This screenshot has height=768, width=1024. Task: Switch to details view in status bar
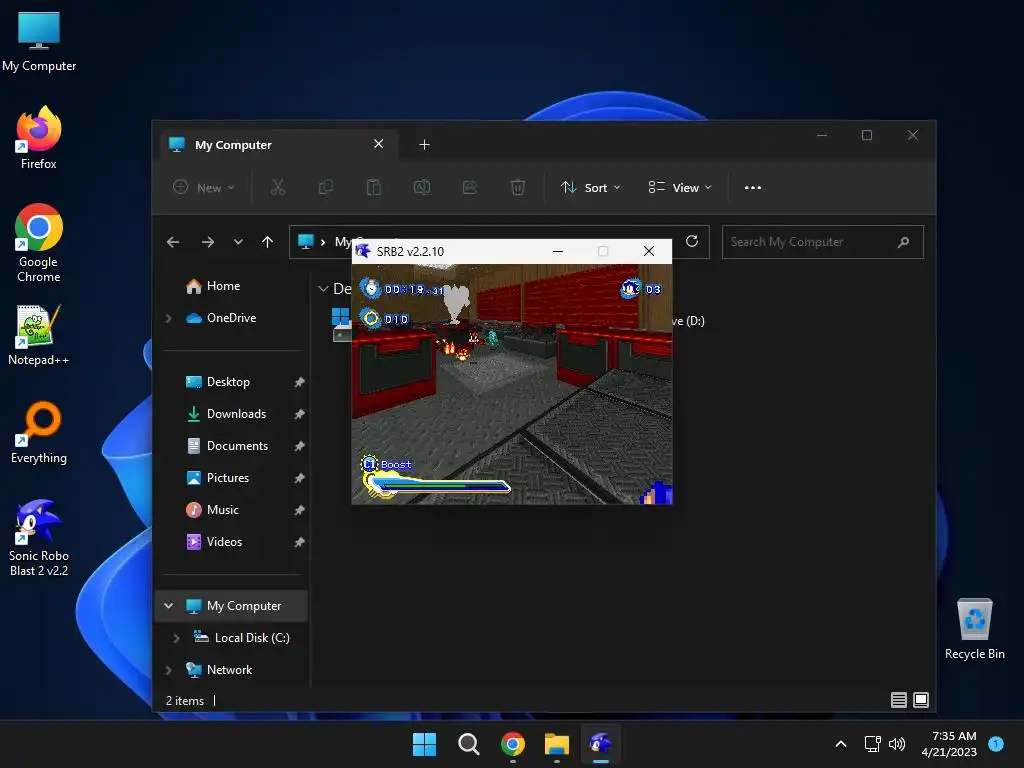pyautogui.click(x=899, y=700)
